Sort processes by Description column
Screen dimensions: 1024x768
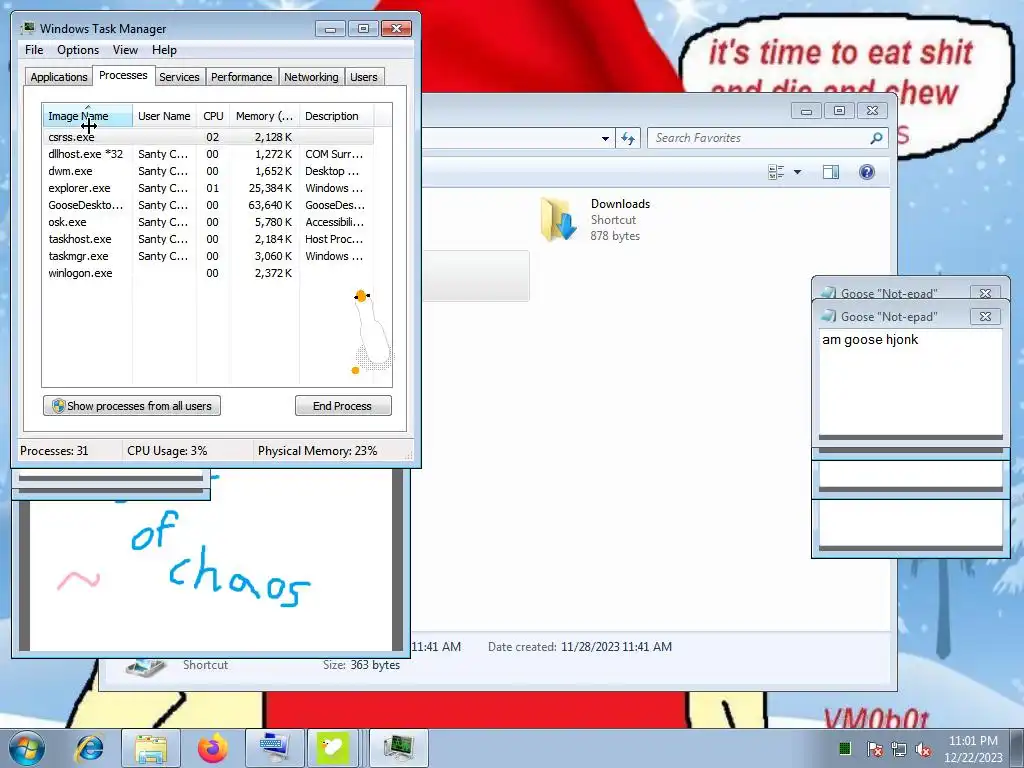tap(336, 116)
